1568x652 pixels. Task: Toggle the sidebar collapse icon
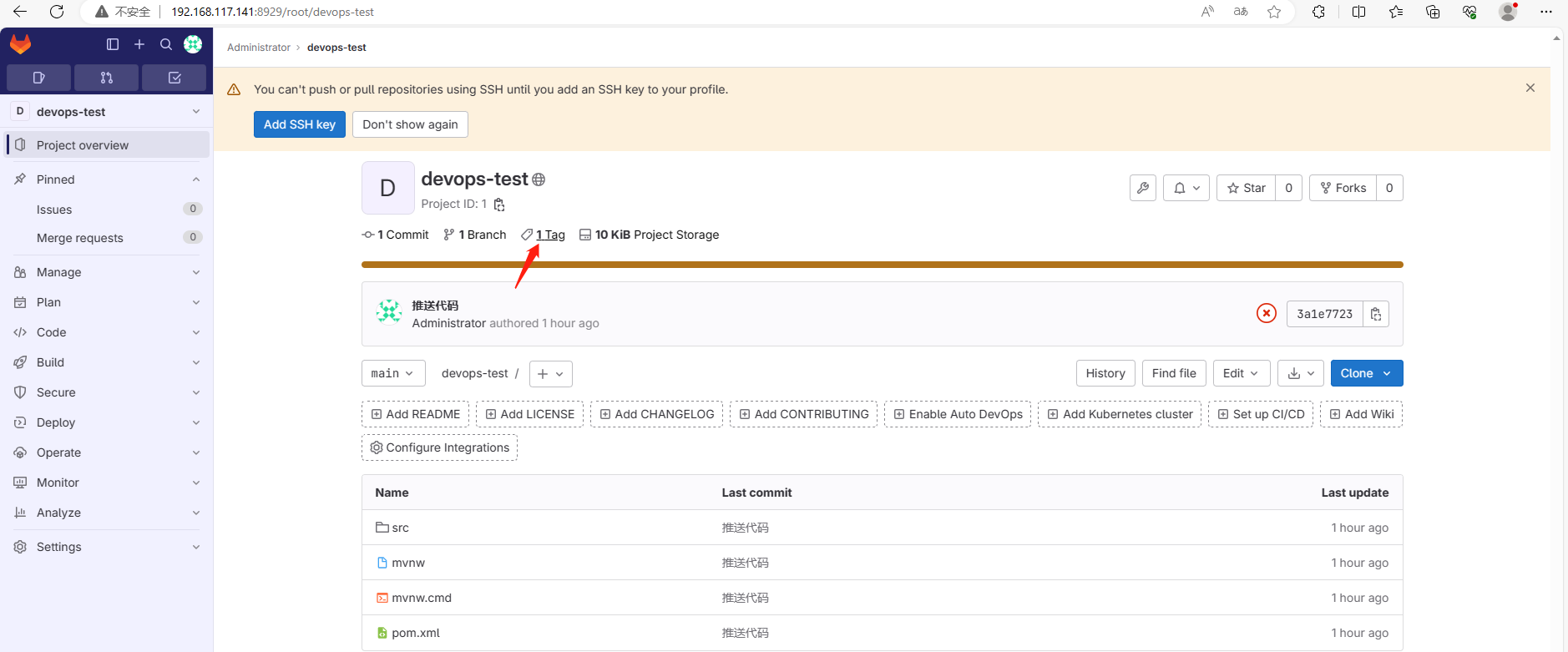pos(113,44)
